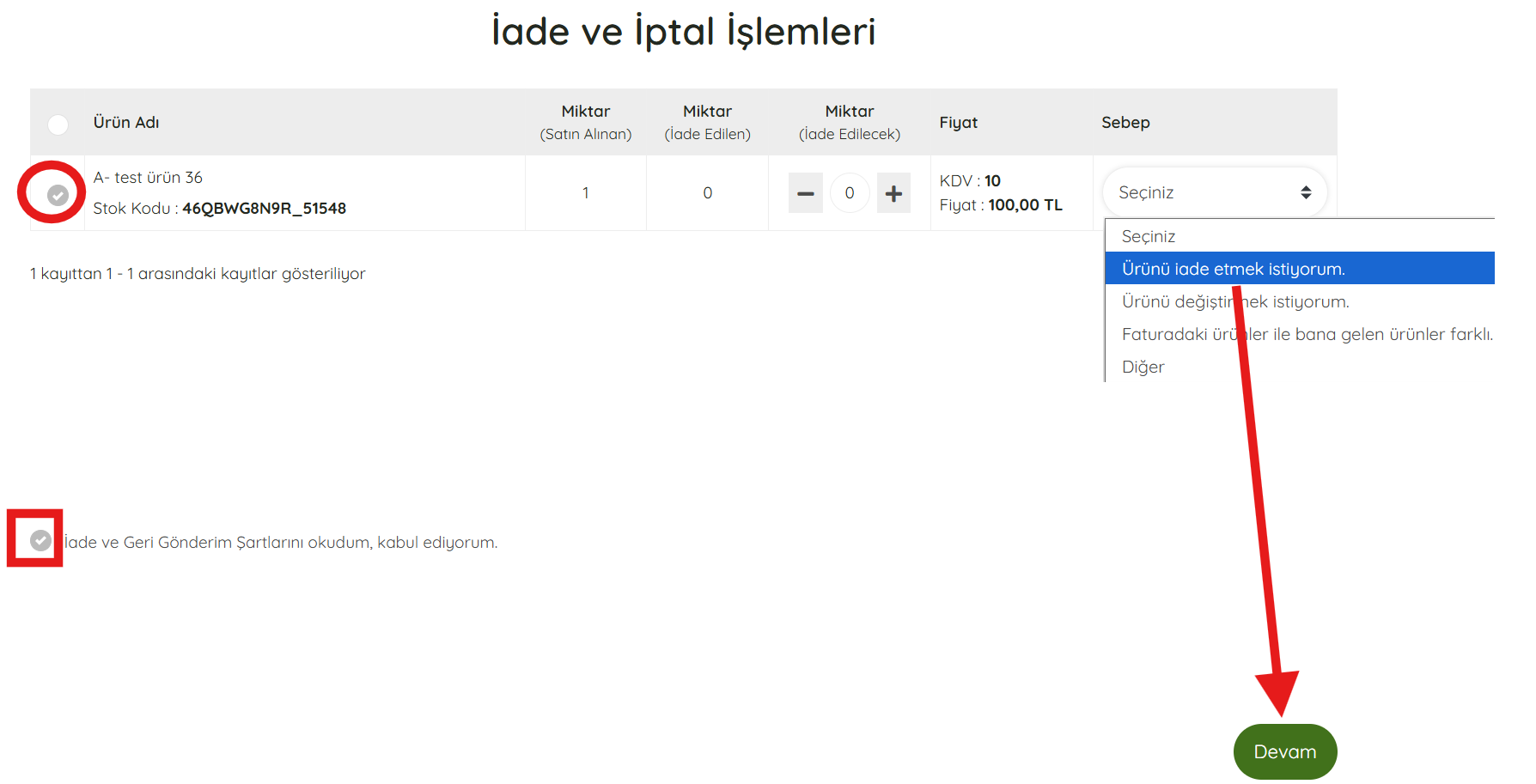Select the blank 'Seçiniz' option in list

click(x=1148, y=236)
